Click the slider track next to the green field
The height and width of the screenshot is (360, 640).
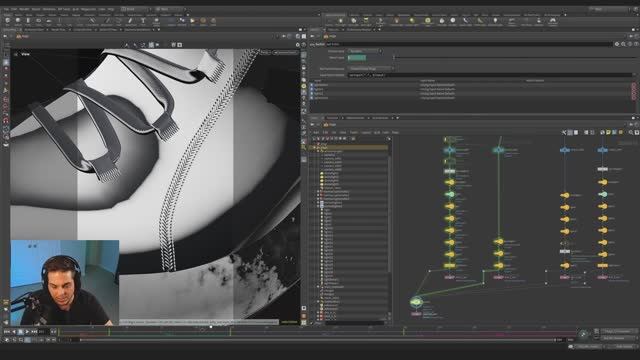514,58
